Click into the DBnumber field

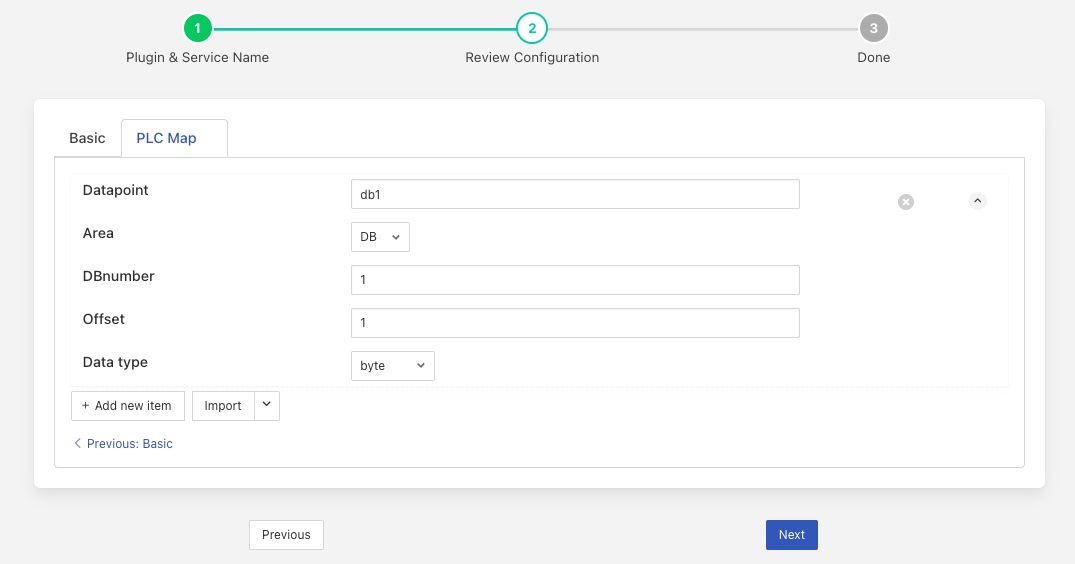tap(575, 280)
